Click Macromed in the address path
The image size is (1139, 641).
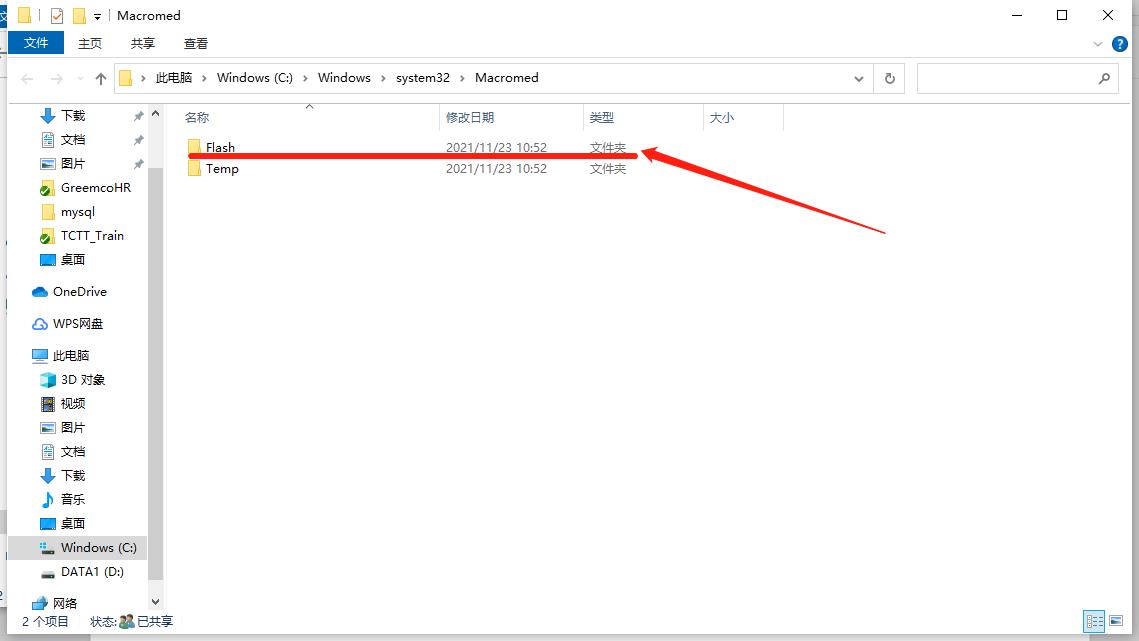tap(506, 78)
